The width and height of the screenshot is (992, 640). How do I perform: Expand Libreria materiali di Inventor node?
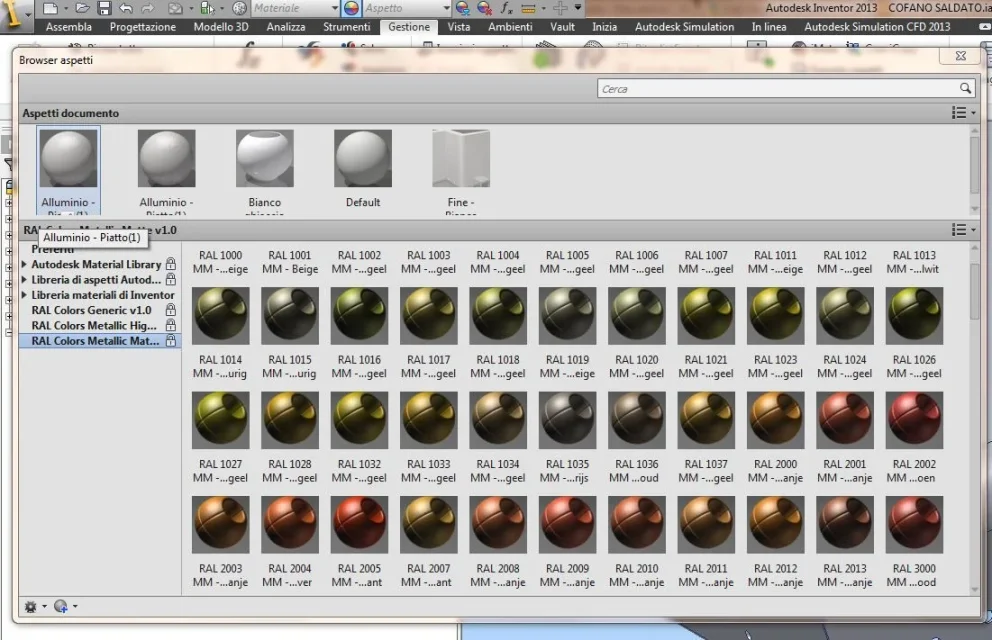(24, 295)
